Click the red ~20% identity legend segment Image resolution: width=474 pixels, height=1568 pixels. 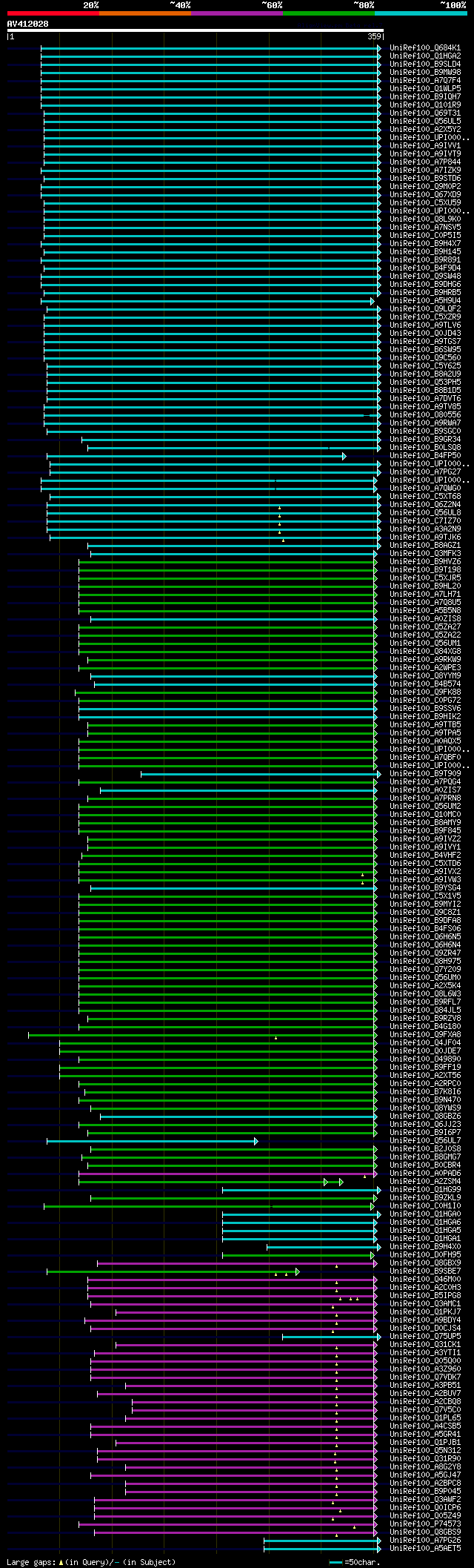53,13
